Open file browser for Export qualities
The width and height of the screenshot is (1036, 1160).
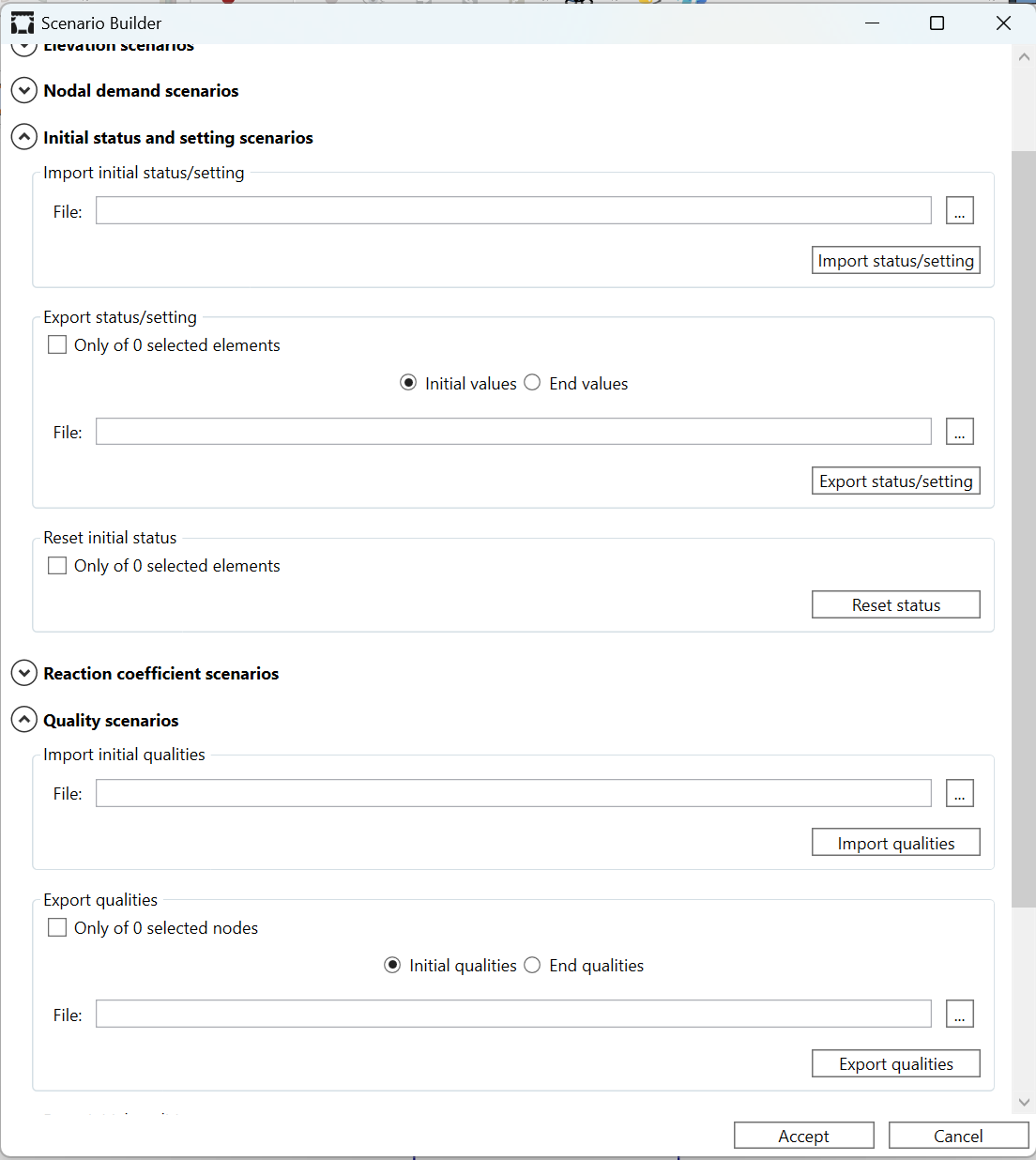959,1015
